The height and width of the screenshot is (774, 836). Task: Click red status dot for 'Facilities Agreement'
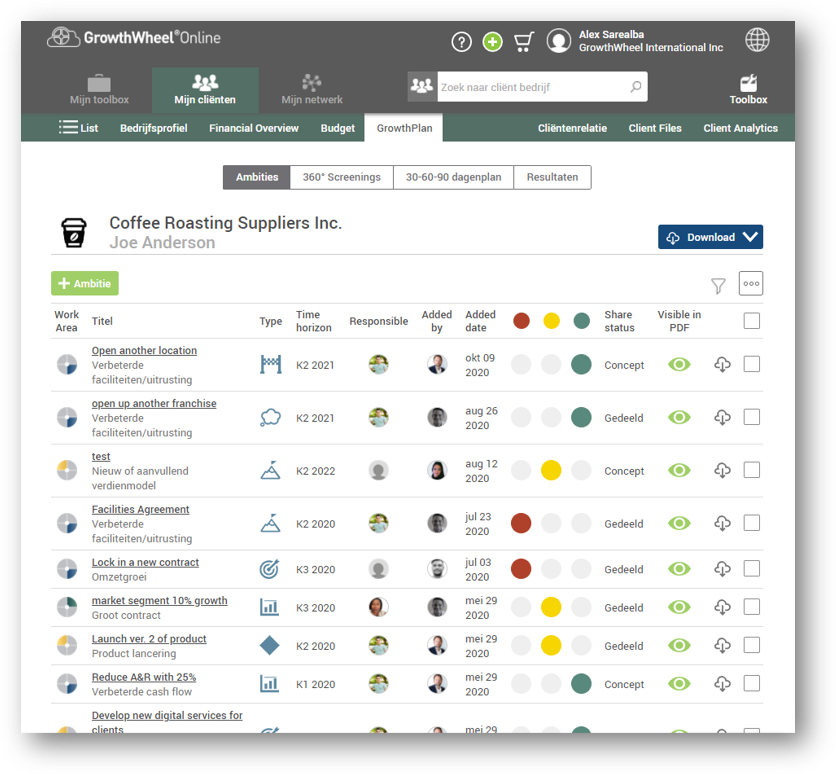click(521, 523)
